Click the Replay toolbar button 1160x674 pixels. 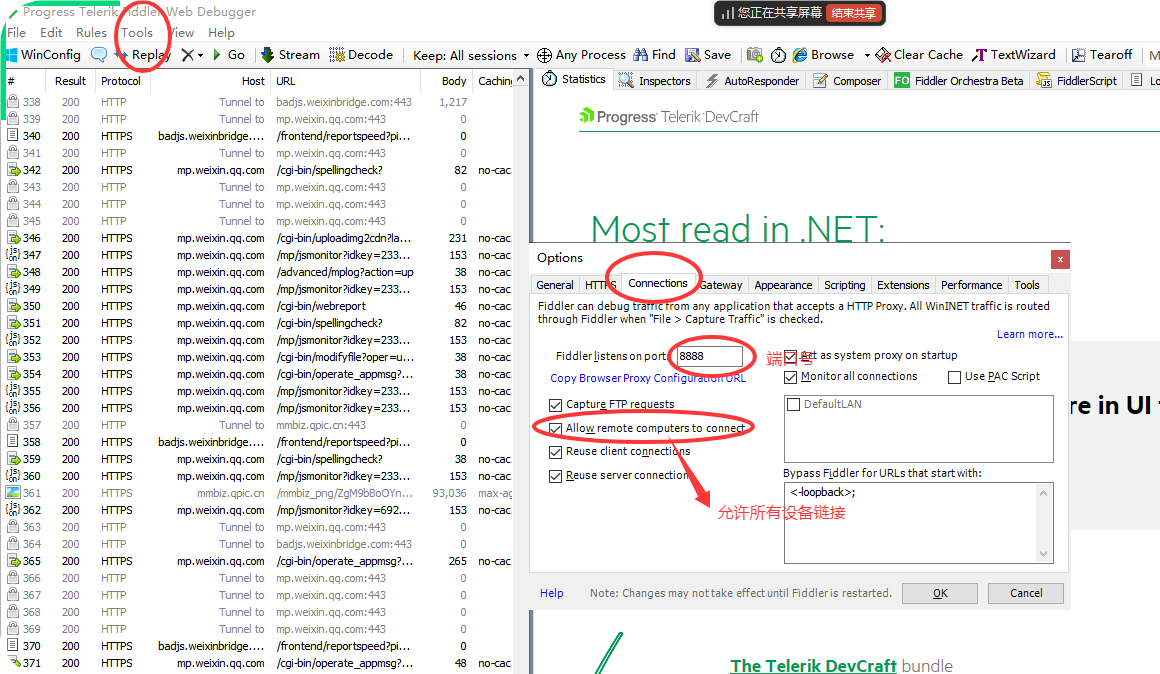click(144, 55)
